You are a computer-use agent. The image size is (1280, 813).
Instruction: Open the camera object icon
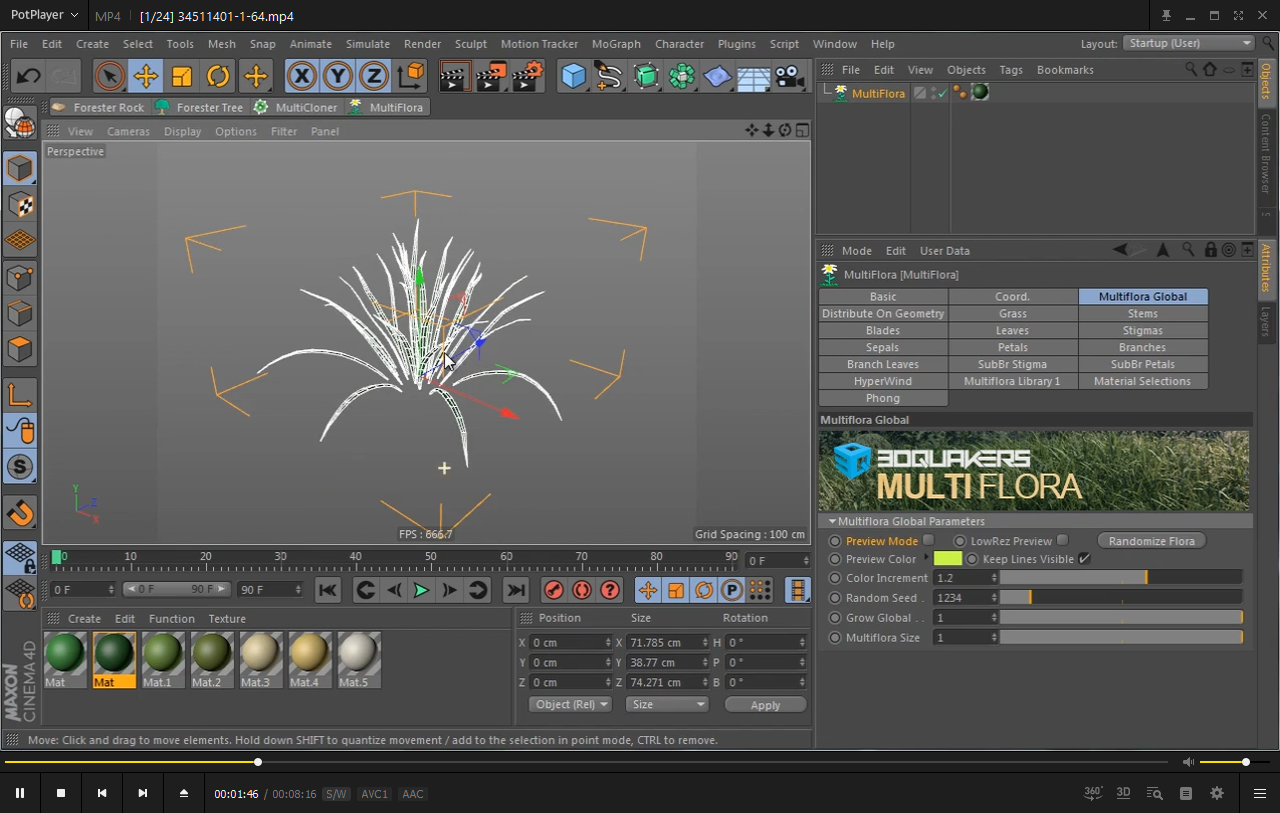790,76
